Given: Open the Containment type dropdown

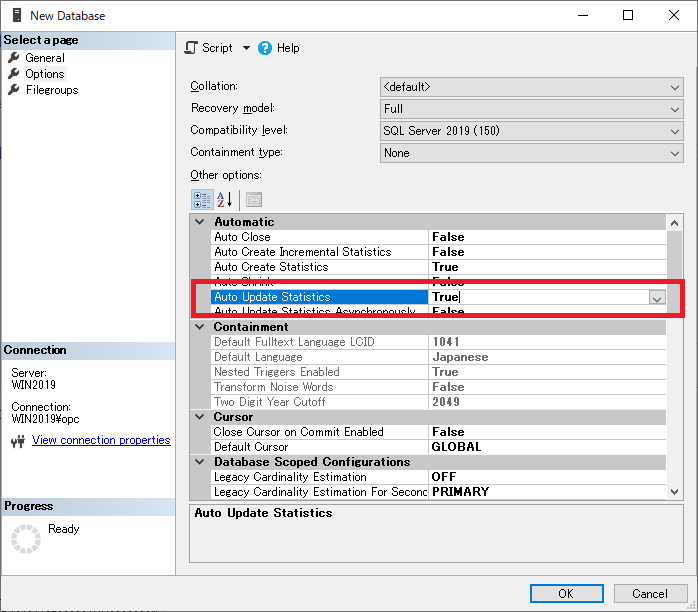Looking at the screenshot, I should tap(532, 153).
